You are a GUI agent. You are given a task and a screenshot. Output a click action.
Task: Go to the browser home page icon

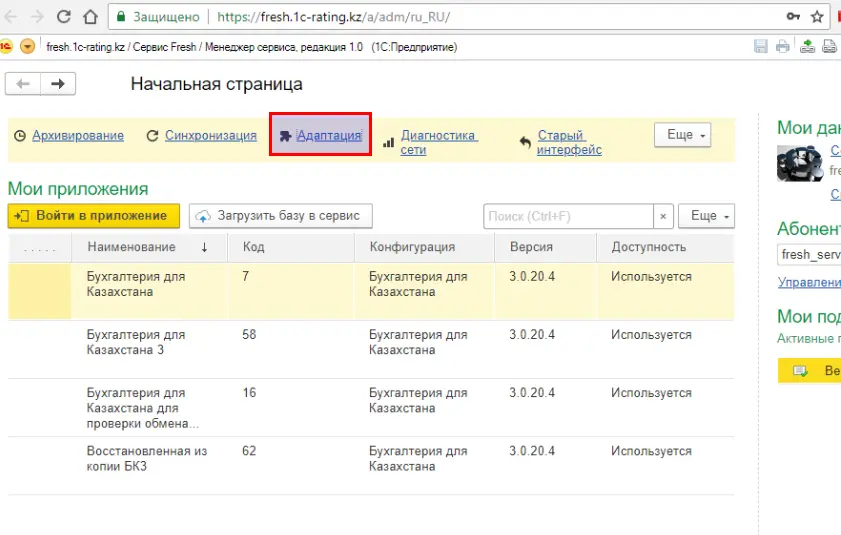point(90,17)
